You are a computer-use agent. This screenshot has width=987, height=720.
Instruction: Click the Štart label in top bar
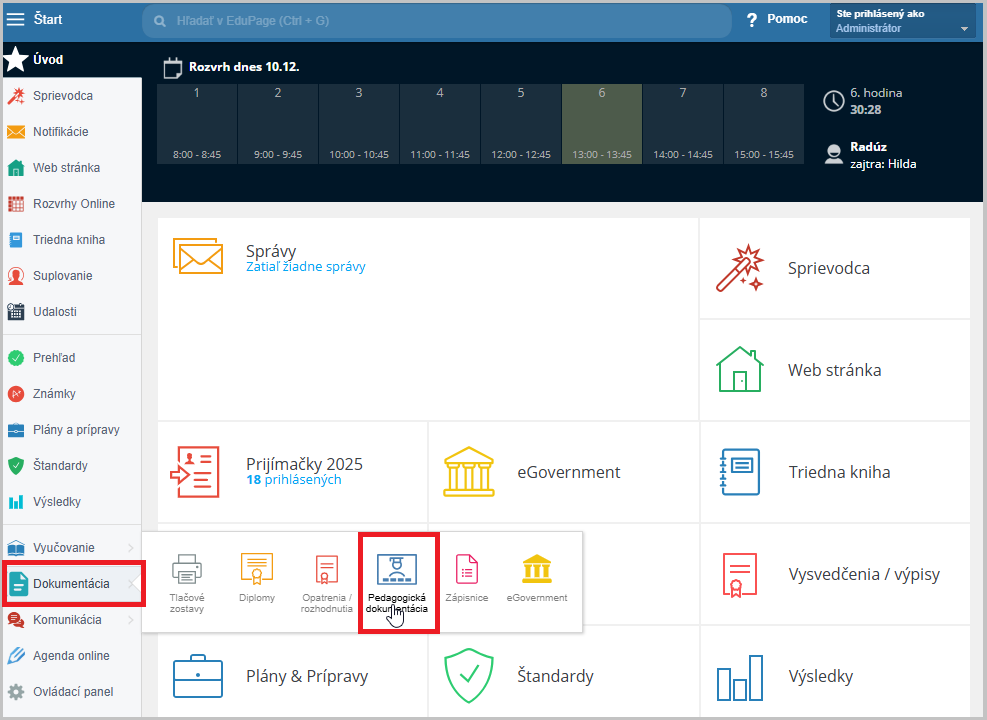coord(48,20)
